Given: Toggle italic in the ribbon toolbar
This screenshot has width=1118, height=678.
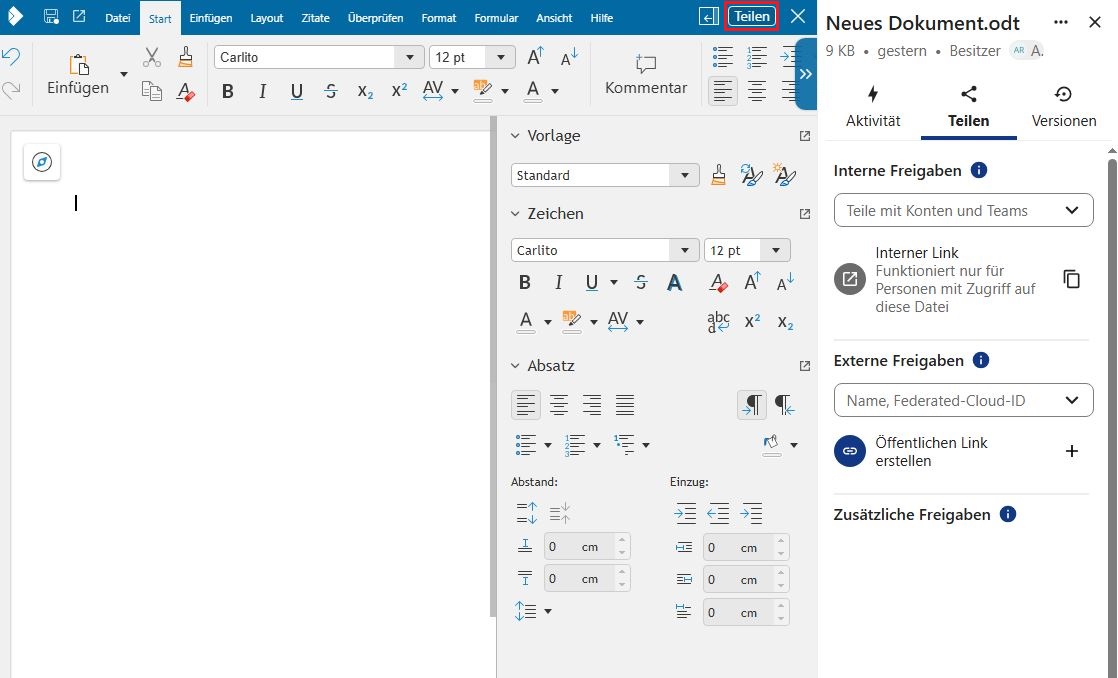Looking at the screenshot, I should point(262,91).
